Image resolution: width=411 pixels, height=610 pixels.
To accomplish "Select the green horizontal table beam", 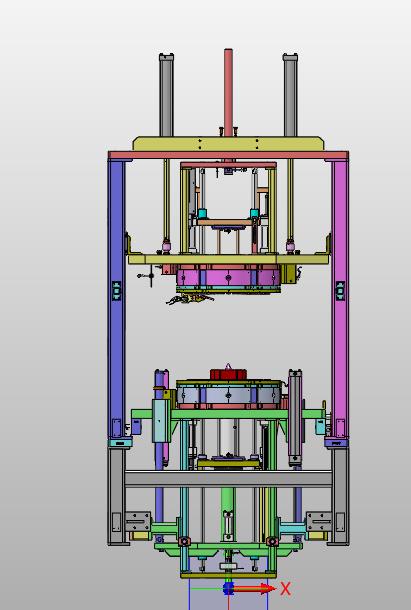I will pyautogui.click(x=228, y=414).
